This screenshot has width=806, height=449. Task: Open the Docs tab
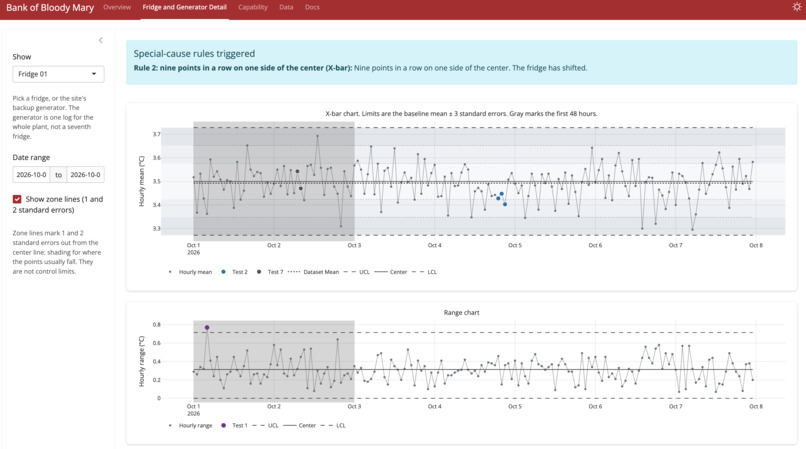pos(312,7)
